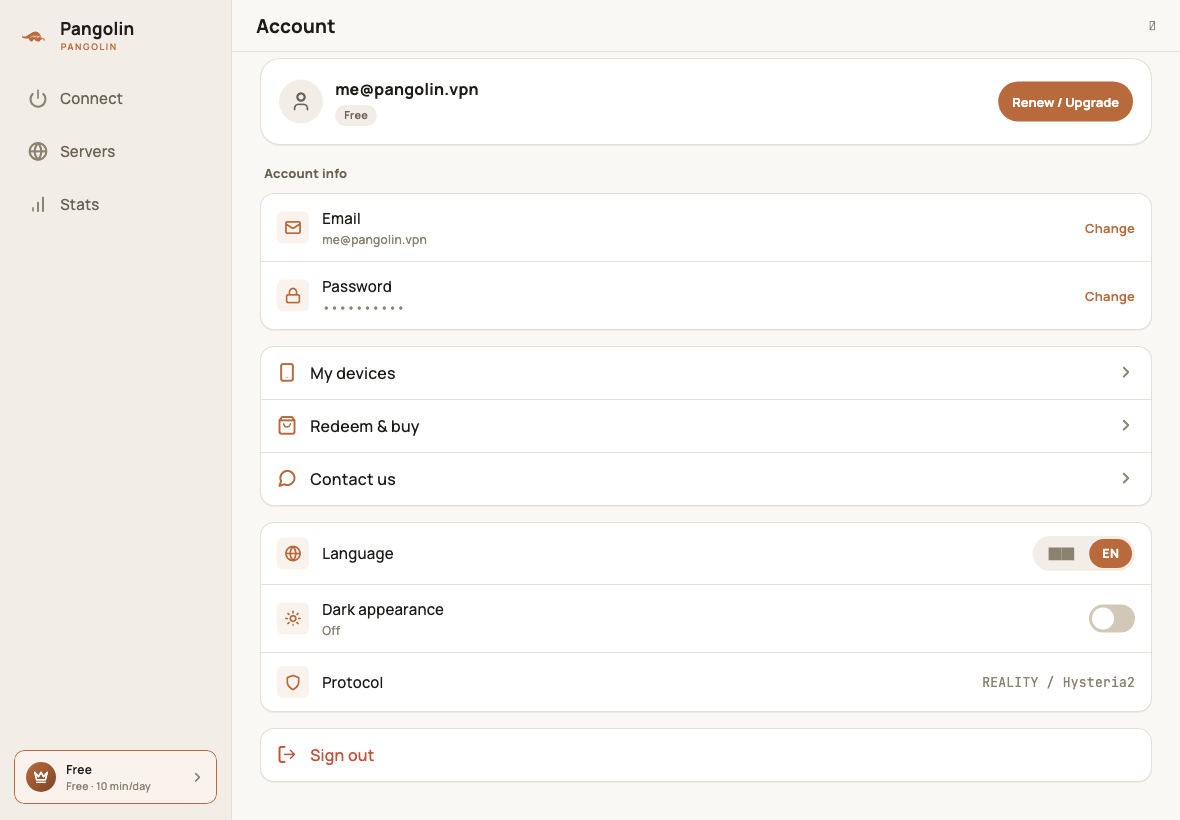
Task: Open Stats in sidebar
Action: pyautogui.click(x=116, y=205)
